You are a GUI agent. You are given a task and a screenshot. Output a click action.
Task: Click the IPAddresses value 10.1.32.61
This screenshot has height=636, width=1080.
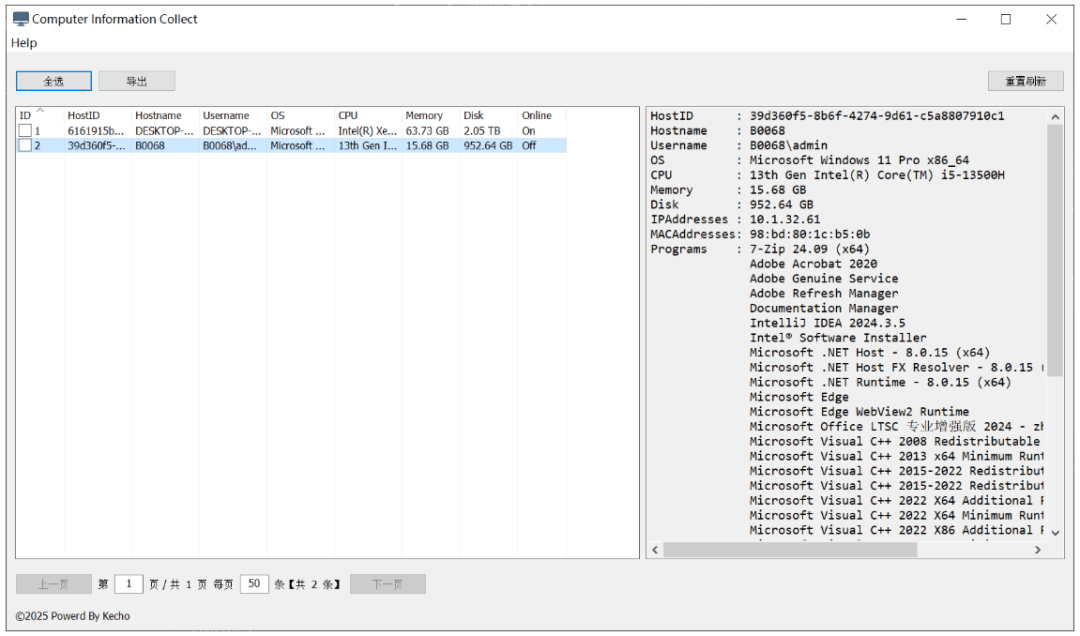tap(785, 220)
